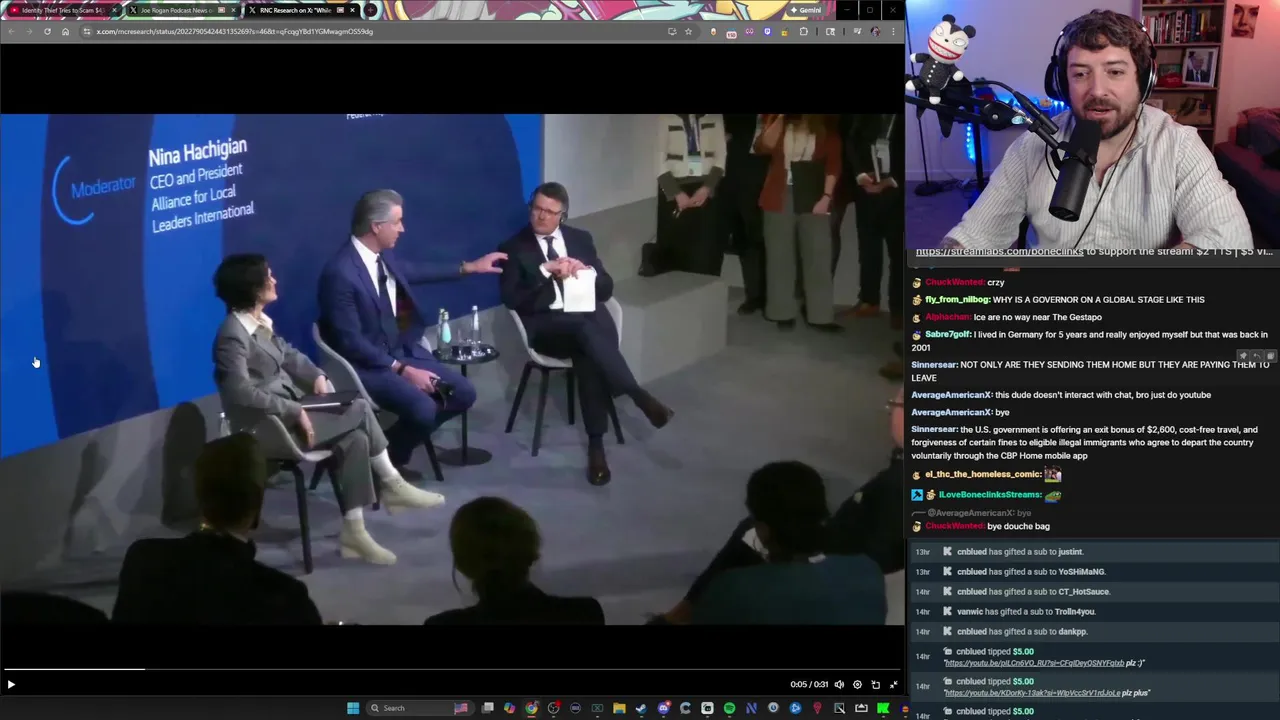Open the streamlabs.com/boneclinks support link
This screenshot has width=1280, height=720.
point(999,252)
